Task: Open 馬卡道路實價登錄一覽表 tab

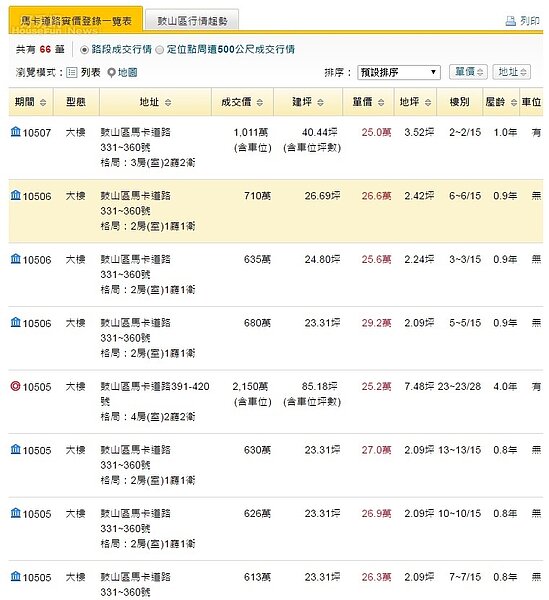Action: point(76,20)
